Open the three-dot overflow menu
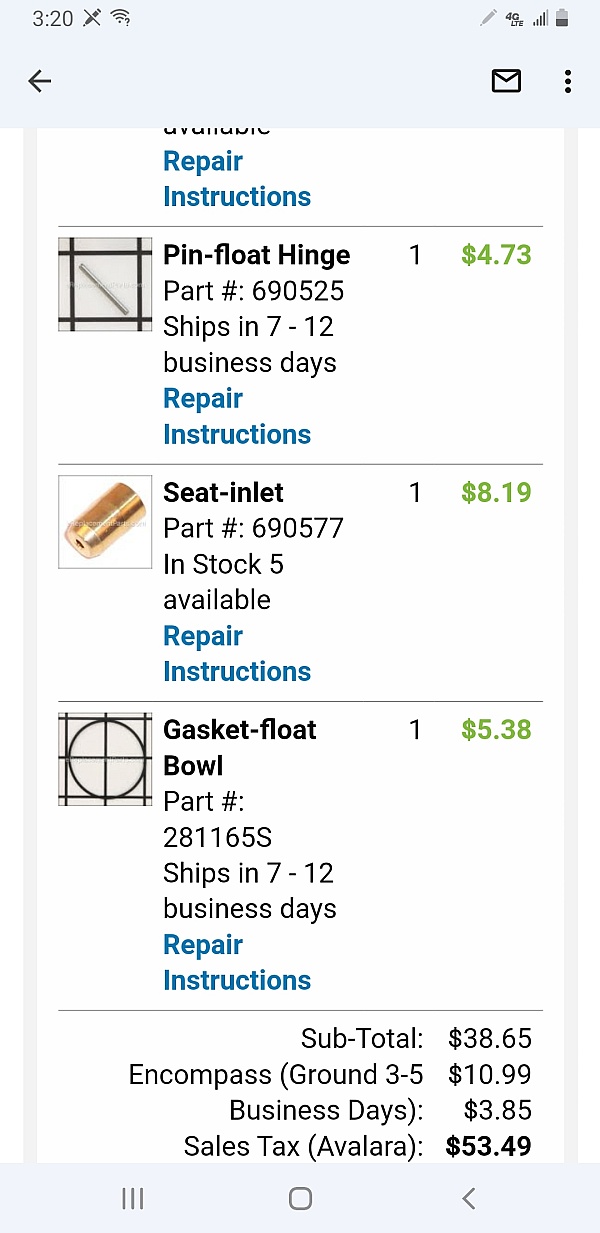This screenshot has width=600, height=1233. (568, 82)
